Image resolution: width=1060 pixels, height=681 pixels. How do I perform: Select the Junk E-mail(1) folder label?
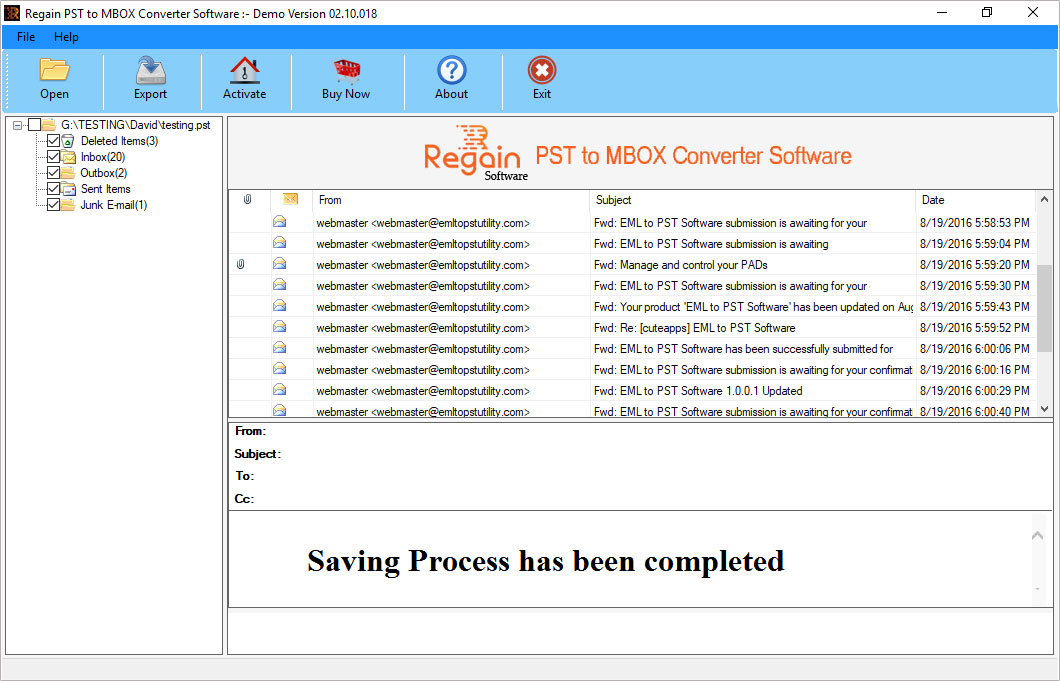114,205
